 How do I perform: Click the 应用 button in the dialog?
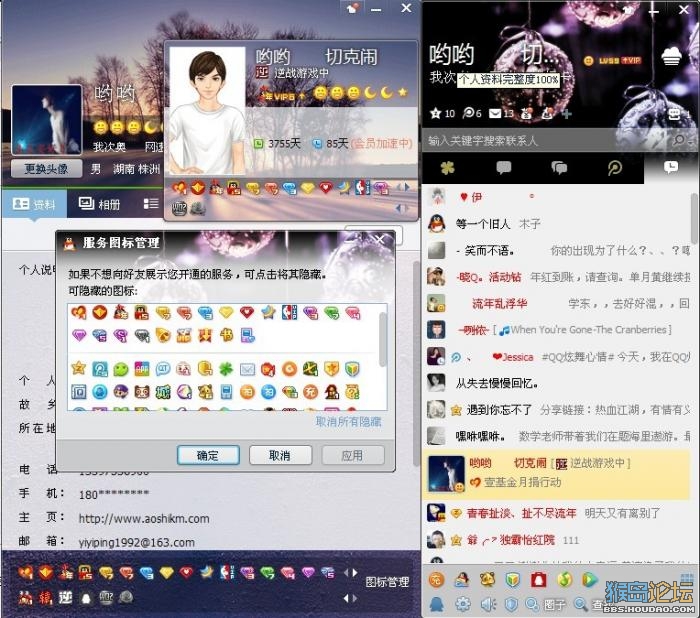click(352, 455)
